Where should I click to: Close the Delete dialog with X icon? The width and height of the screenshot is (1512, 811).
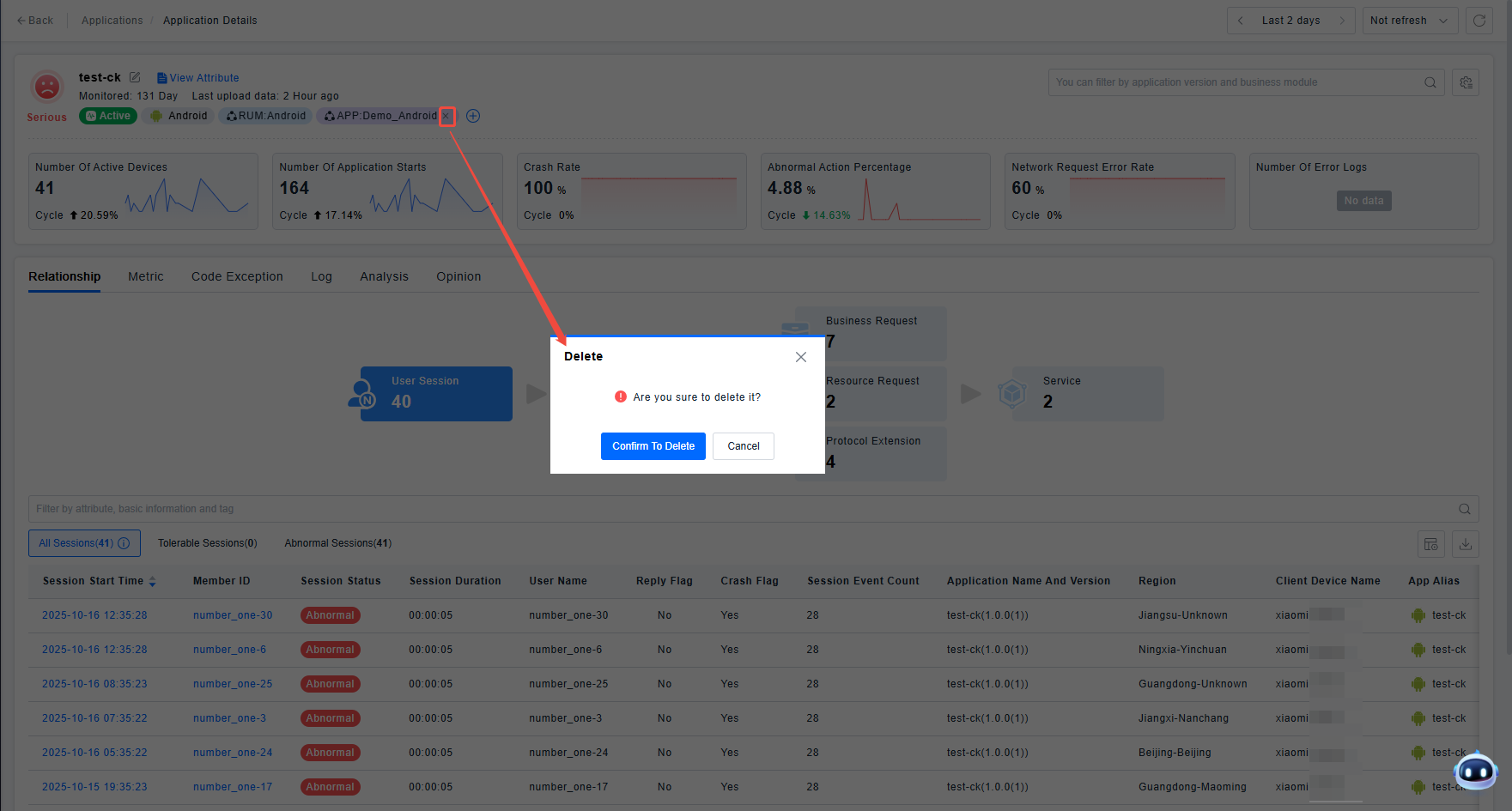pyautogui.click(x=800, y=357)
